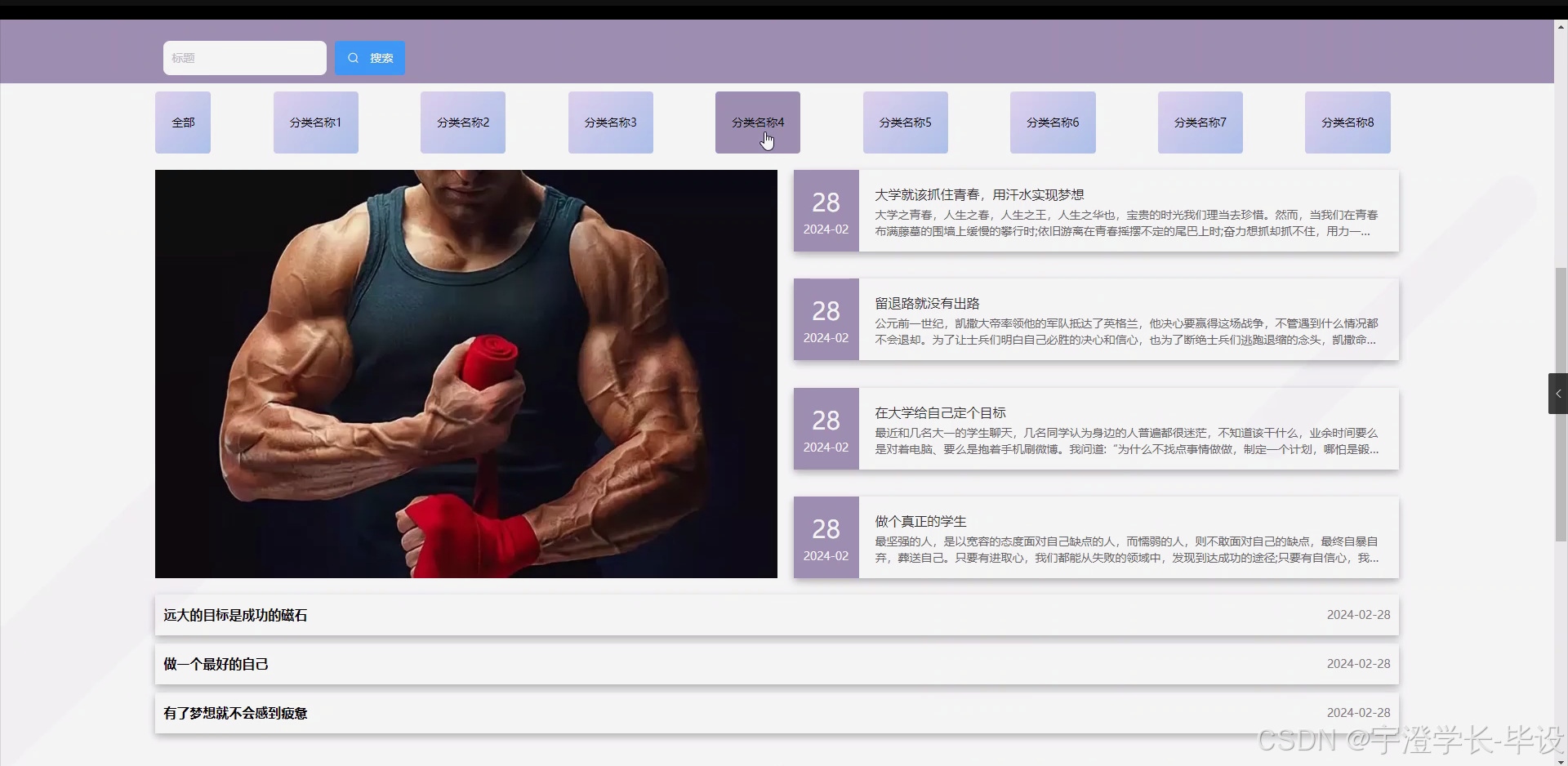Image resolution: width=1568 pixels, height=766 pixels.
Task: Click the 标题 search input field
Action: (x=243, y=57)
